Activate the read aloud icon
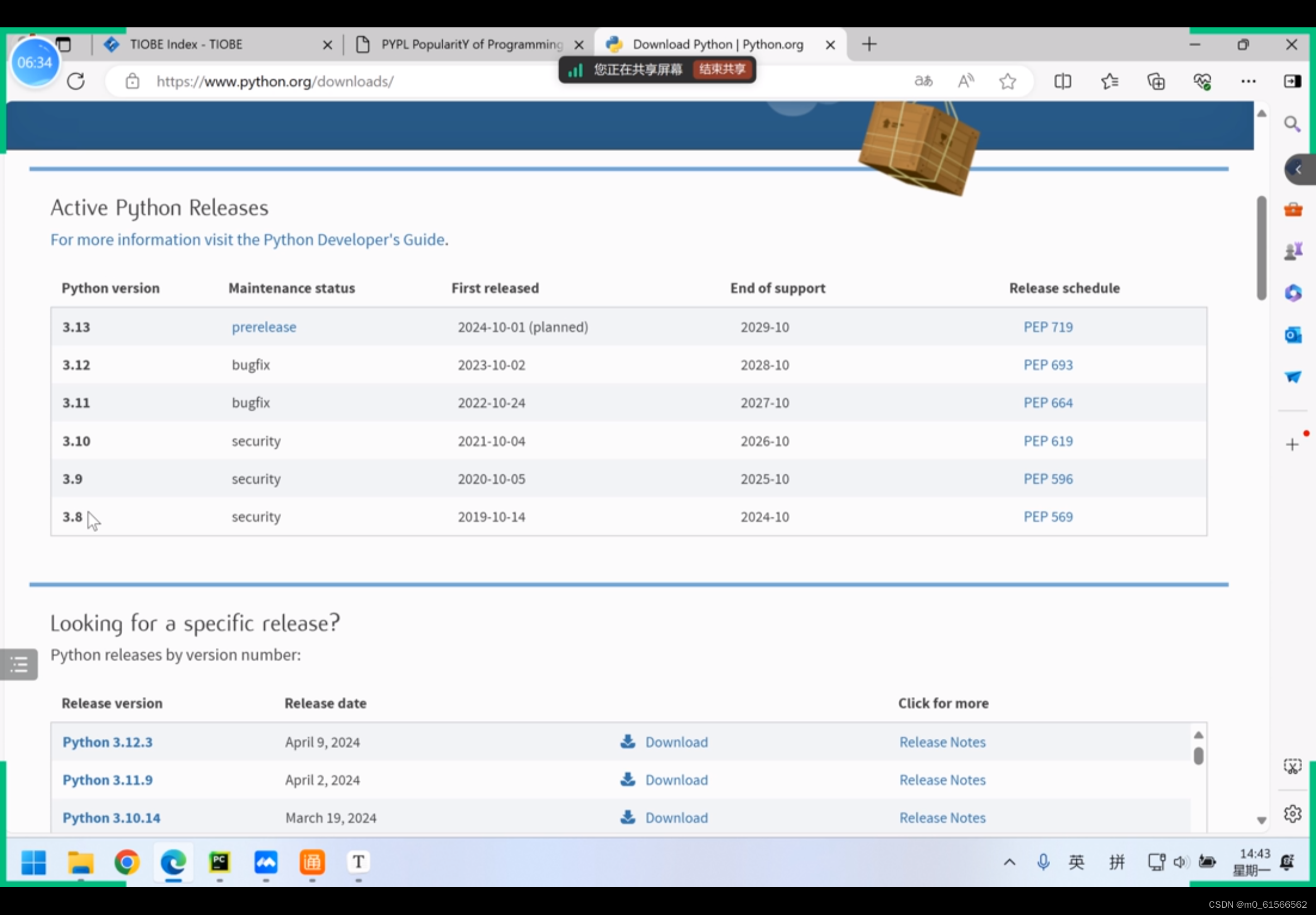This screenshot has height=915, width=1316. (x=966, y=81)
